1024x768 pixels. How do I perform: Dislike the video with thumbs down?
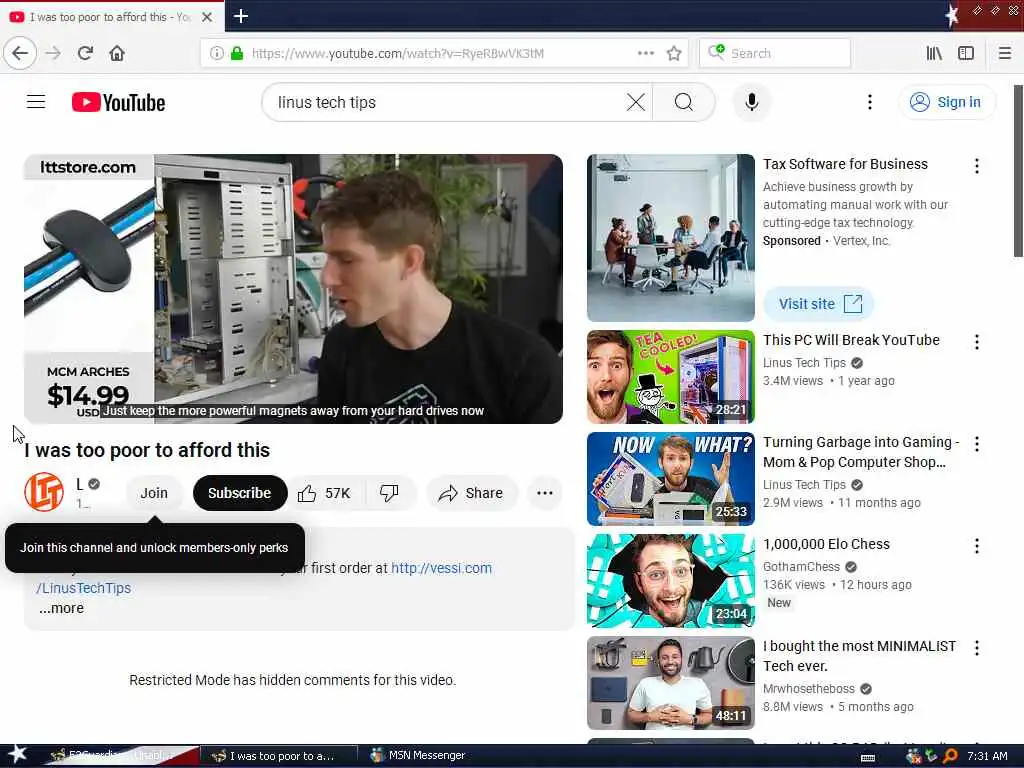pyautogui.click(x=389, y=493)
